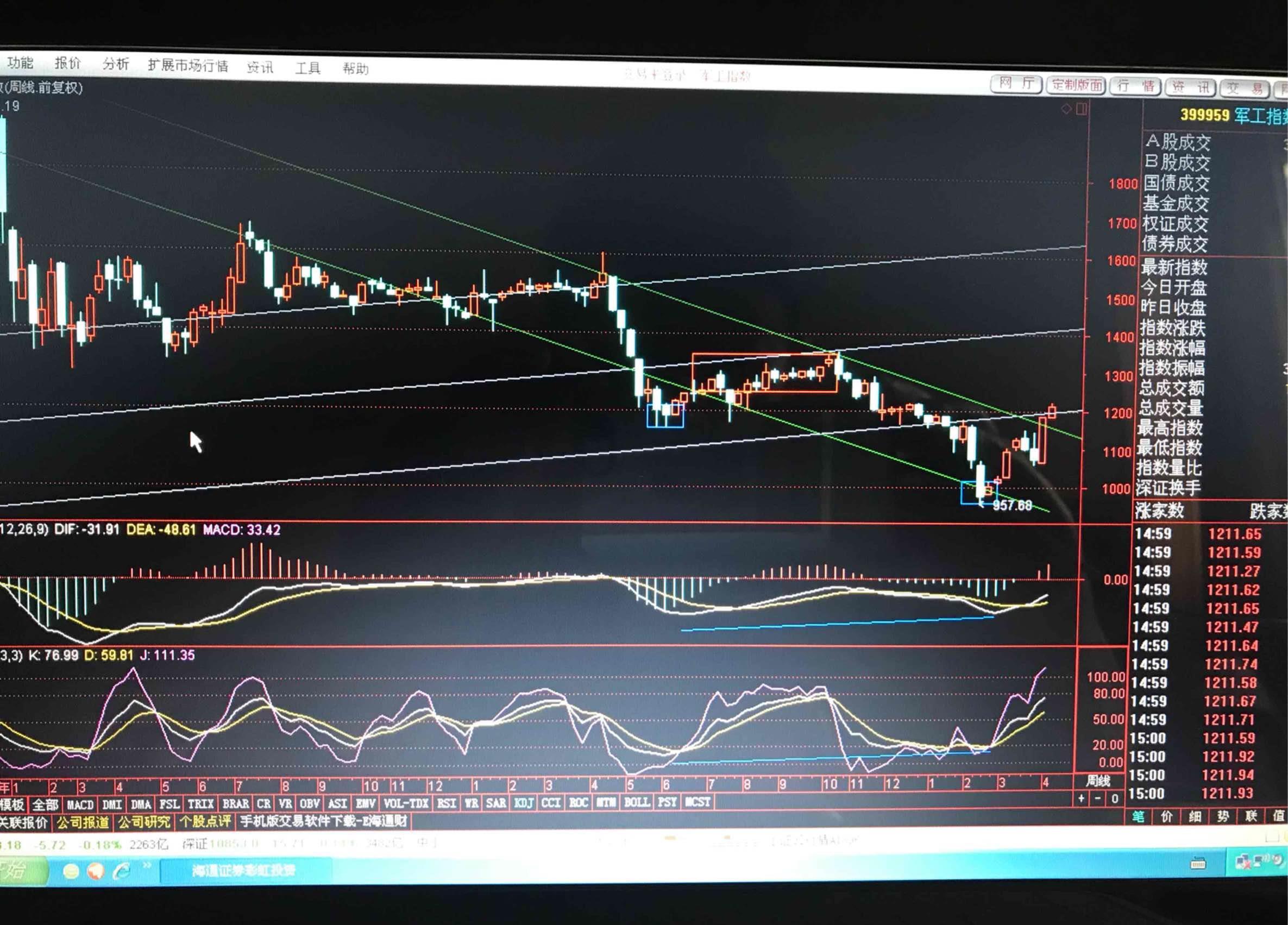Click the 0 reset button beside 周线
Viewport: 1288px width, 925px height.
(x=1115, y=798)
